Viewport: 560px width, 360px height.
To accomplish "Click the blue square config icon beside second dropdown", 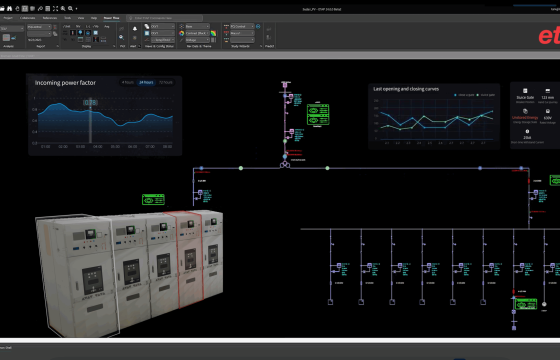I will tap(146, 33).
